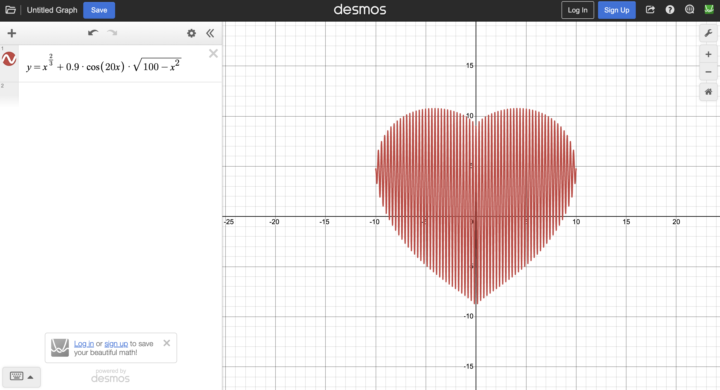Dismiss the save your math prompt
This screenshot has height=390, width=720.
[x=167, y=343]
